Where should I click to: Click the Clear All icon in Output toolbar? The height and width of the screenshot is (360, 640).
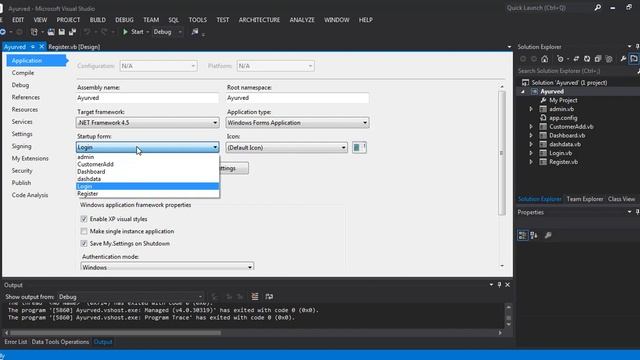click(255, 297)
